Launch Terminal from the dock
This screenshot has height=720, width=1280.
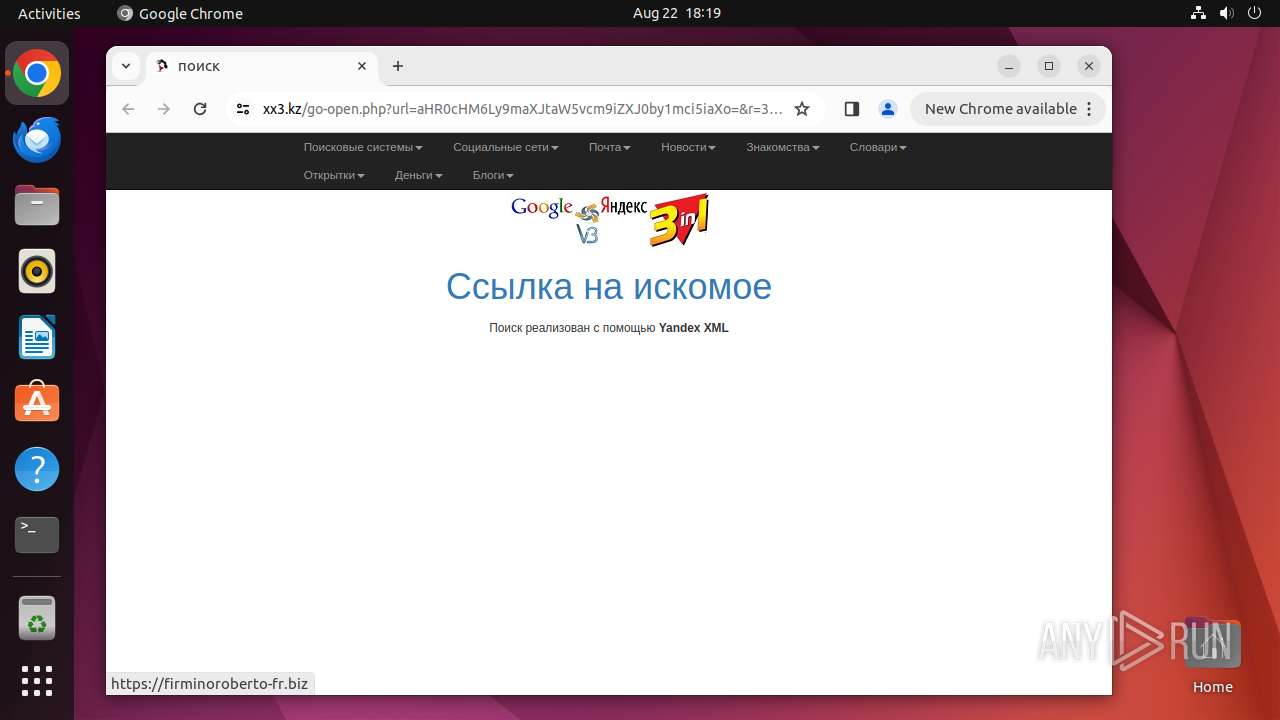pos(37,535)
